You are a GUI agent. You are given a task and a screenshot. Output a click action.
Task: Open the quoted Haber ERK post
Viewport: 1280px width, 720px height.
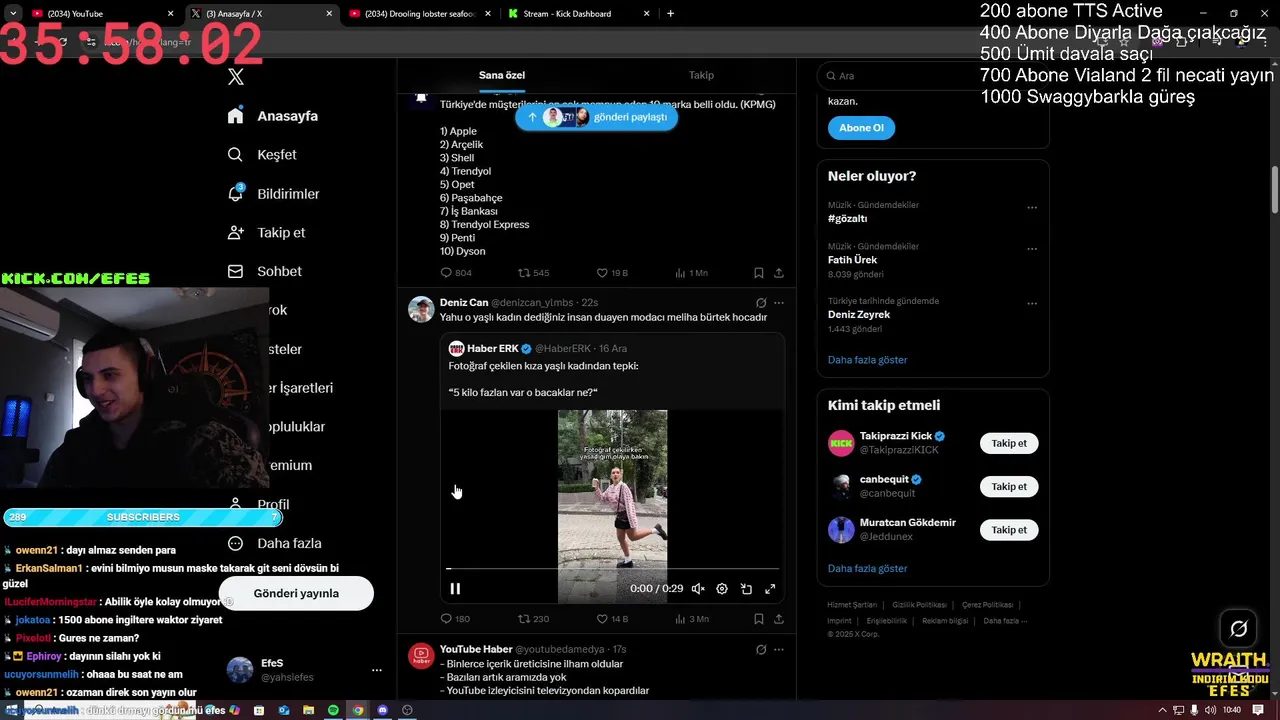coord(612,470)
